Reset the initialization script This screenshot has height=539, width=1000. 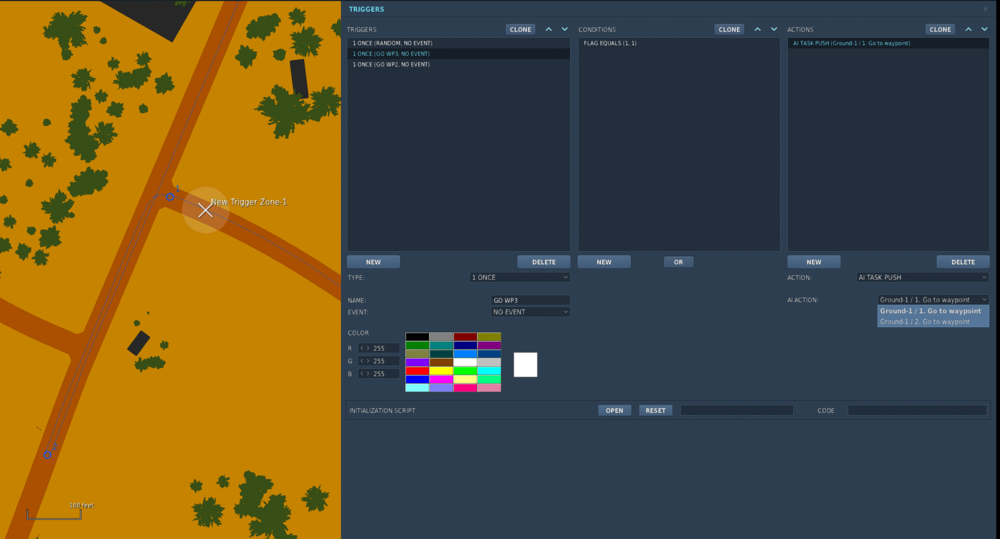[x=655, y=411]
